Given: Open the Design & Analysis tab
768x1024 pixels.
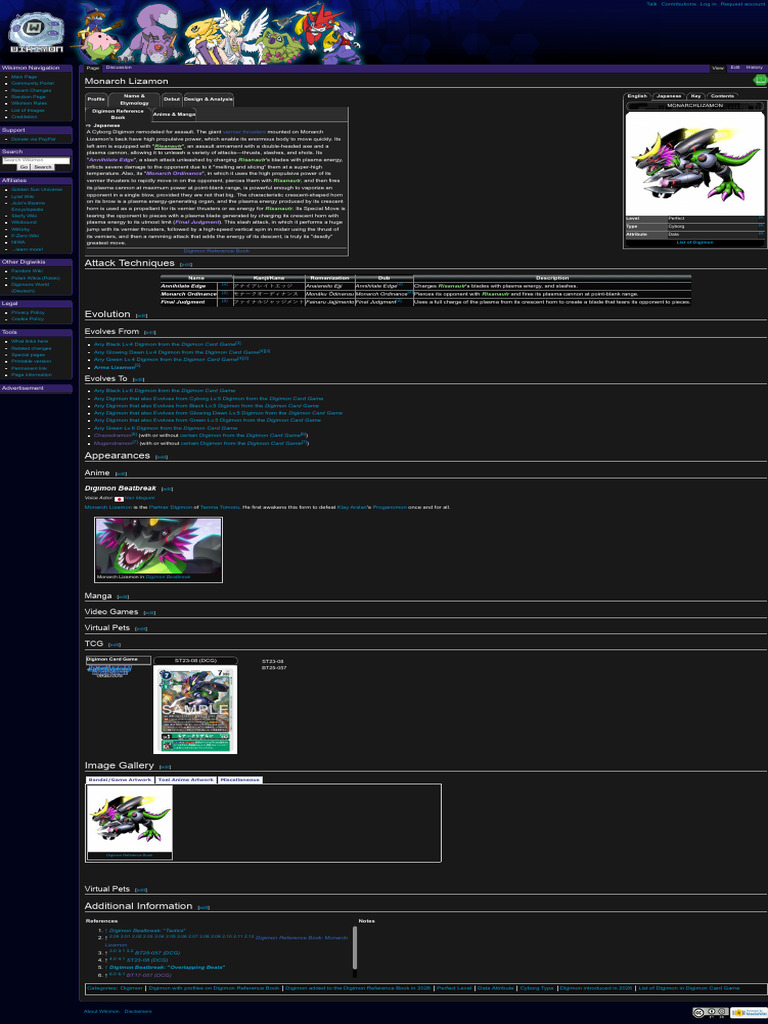Looking at the screenshot, I should click(x=208, y=99).
